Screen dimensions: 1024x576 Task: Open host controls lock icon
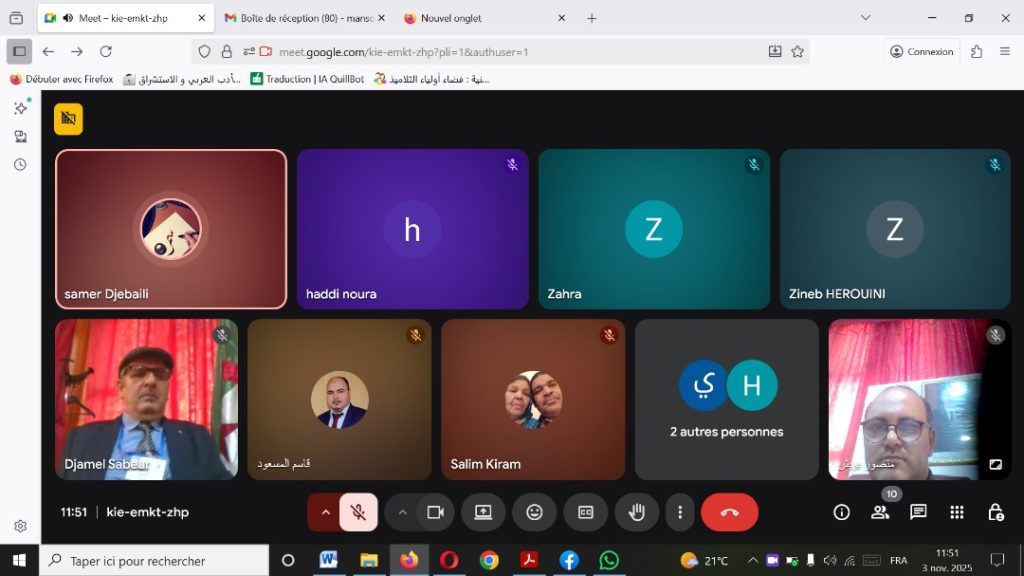click(x=995, y=512)
